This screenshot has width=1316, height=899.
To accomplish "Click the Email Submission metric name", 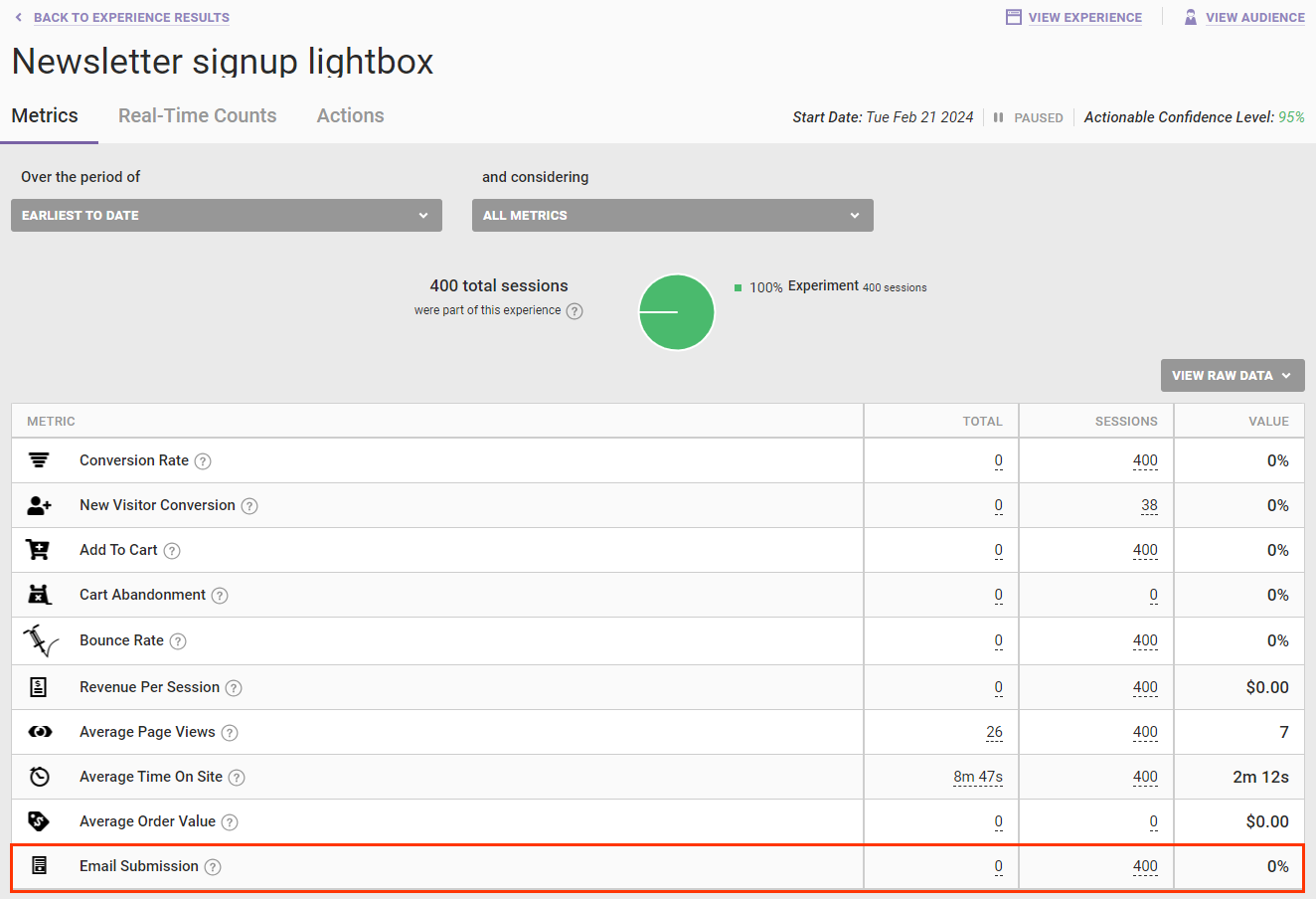I will (139, 866).
